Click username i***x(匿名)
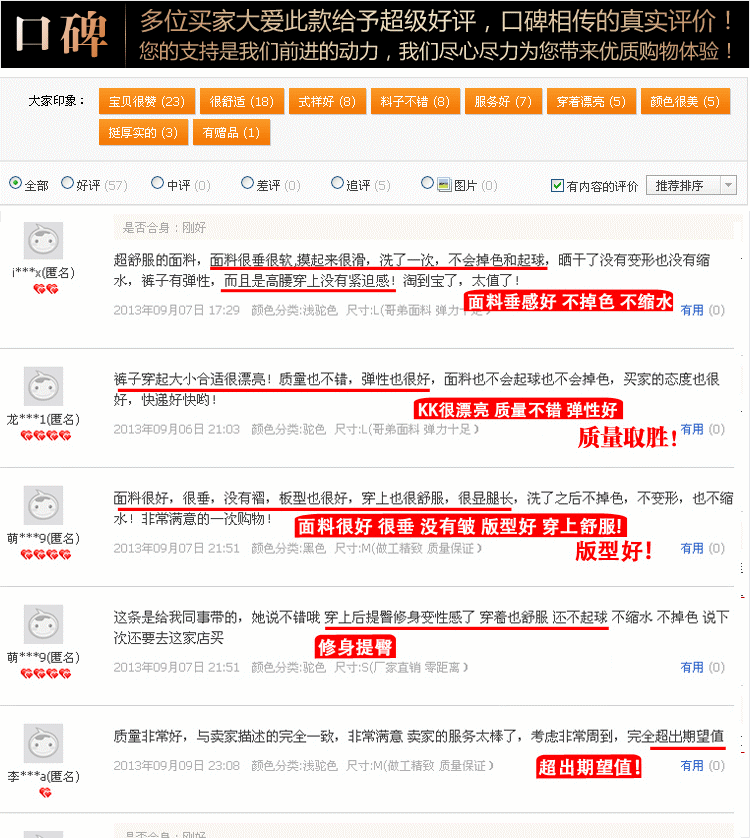The width and height of the screenshot is (750, 838). pos(43,273)
